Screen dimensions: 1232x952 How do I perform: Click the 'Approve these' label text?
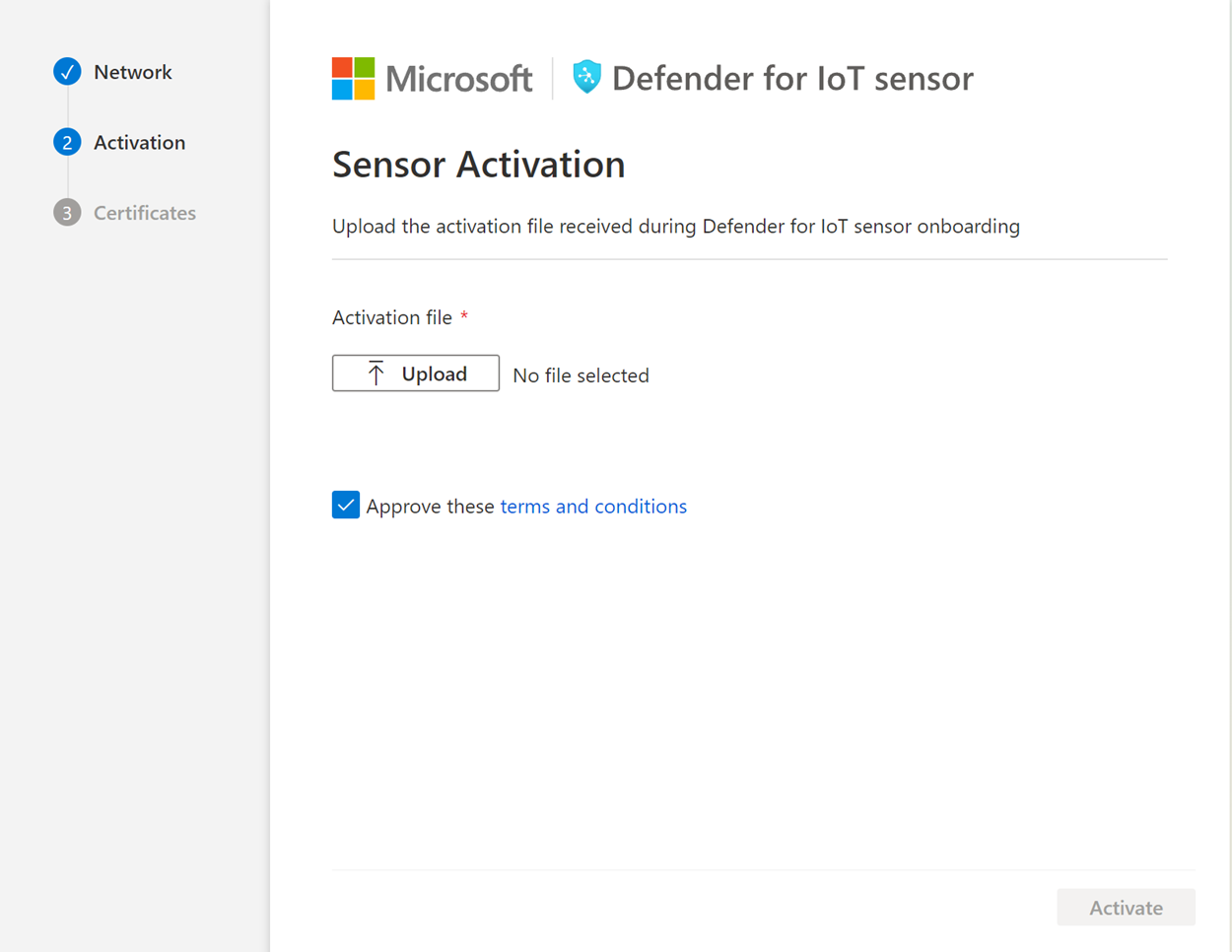pyautogui.click(x=430, y=506)
